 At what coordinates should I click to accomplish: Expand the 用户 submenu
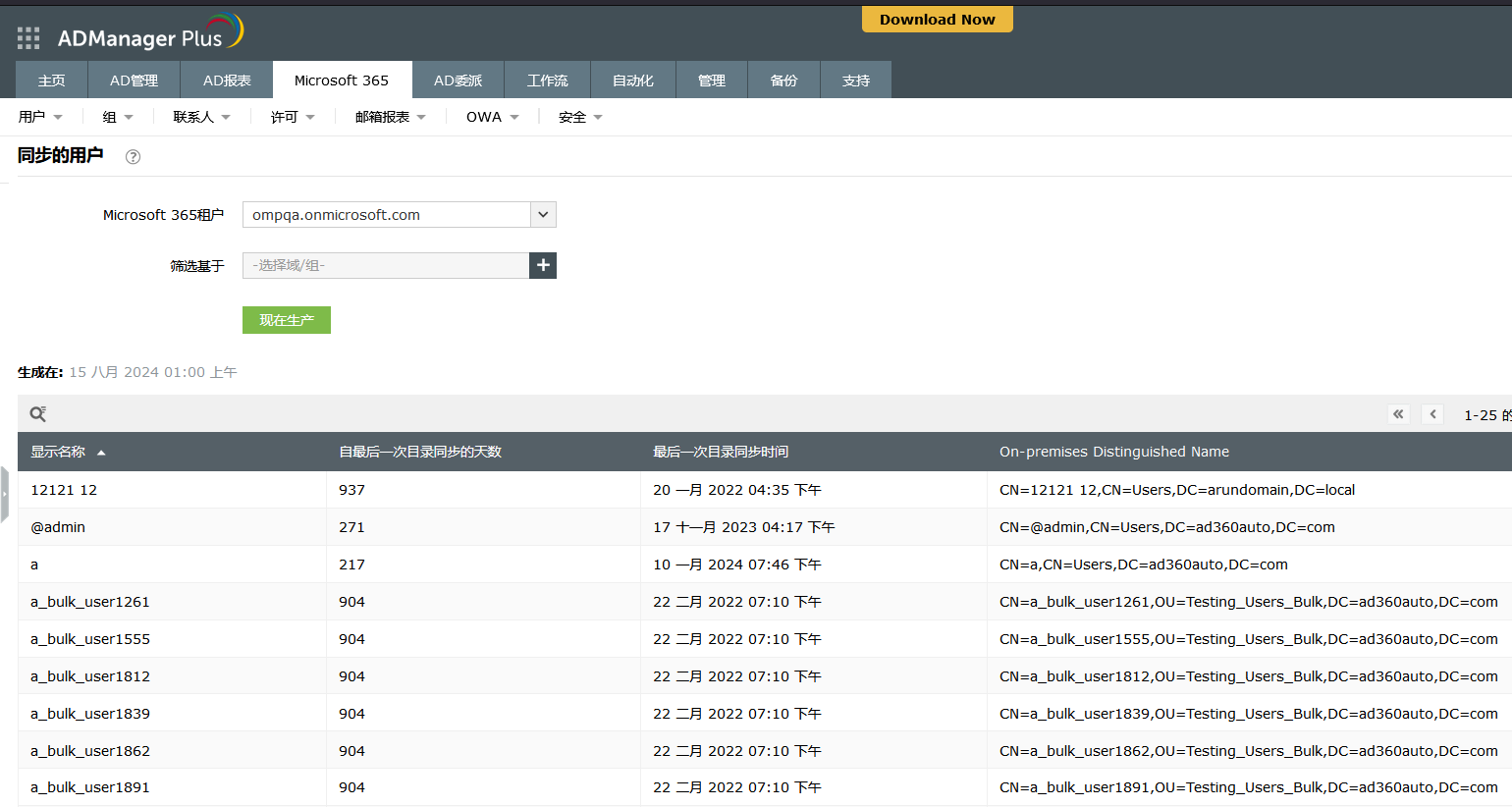click(x=40, y=117)
